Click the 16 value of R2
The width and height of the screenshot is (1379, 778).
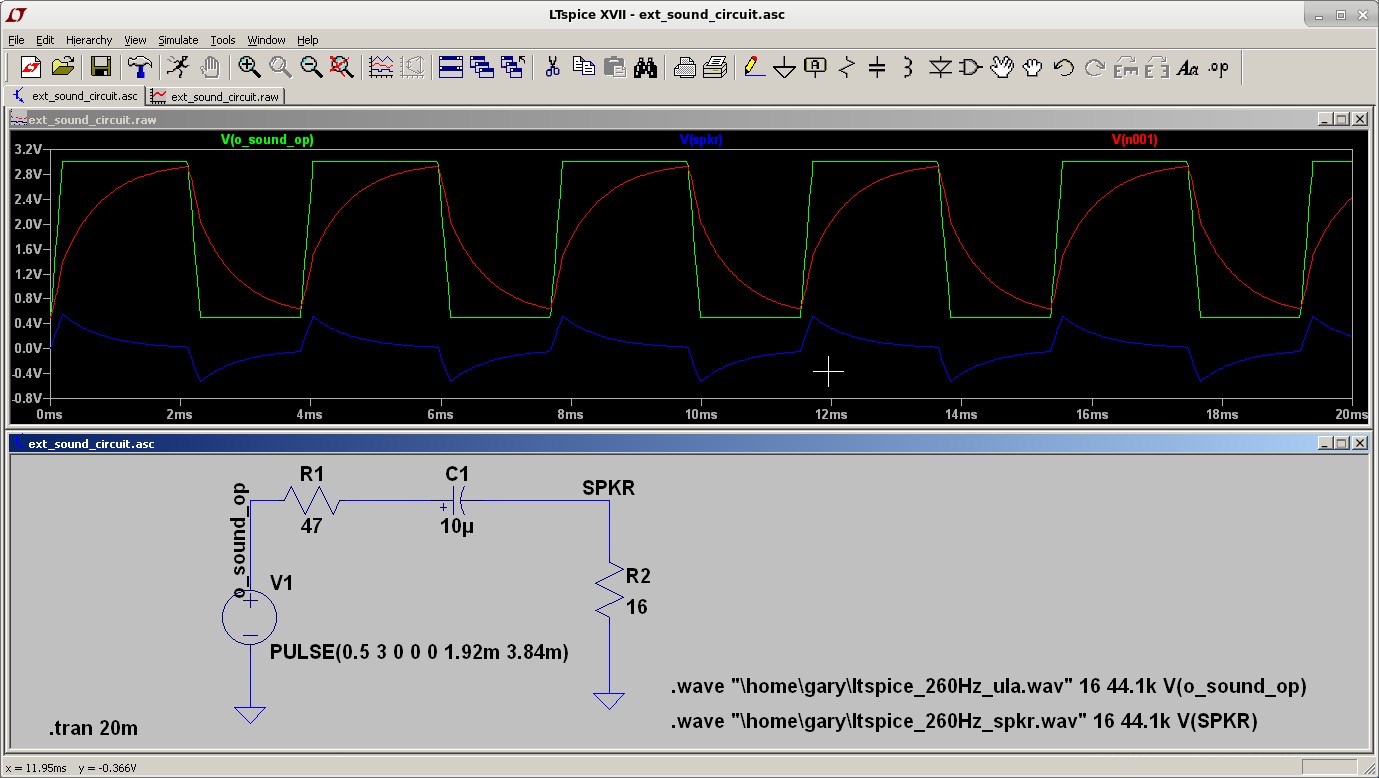click(637, 607)
